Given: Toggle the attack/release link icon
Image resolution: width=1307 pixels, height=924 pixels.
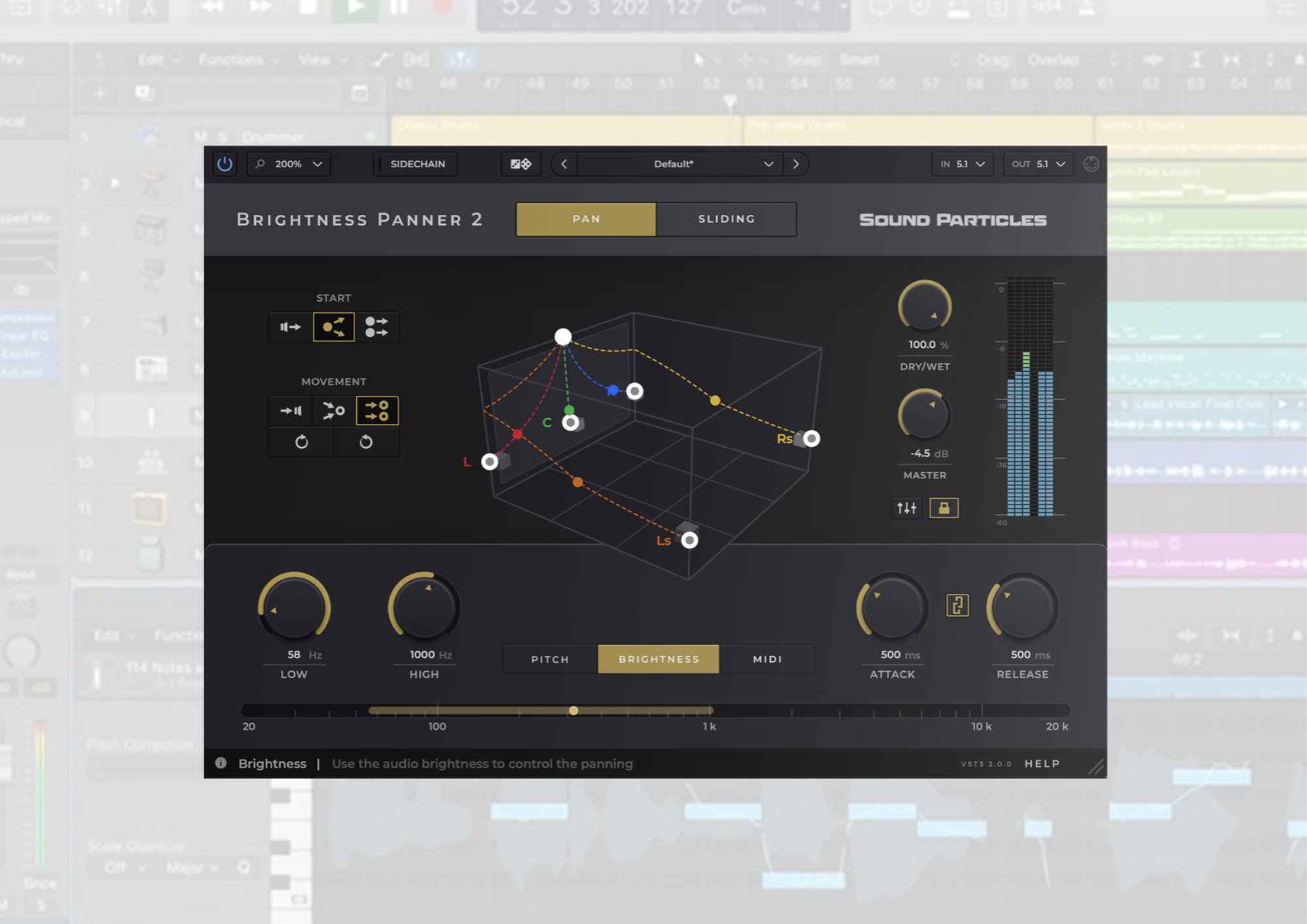Looking at the screenshot, I should (957, 605).
